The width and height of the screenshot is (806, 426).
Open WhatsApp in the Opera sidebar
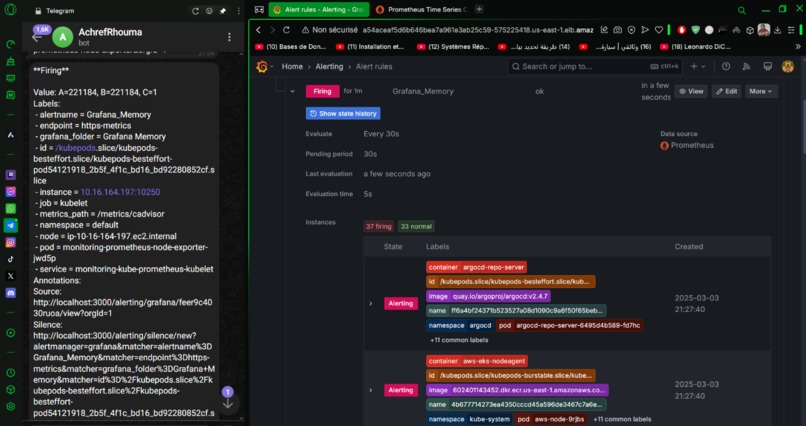coord(10,209)
